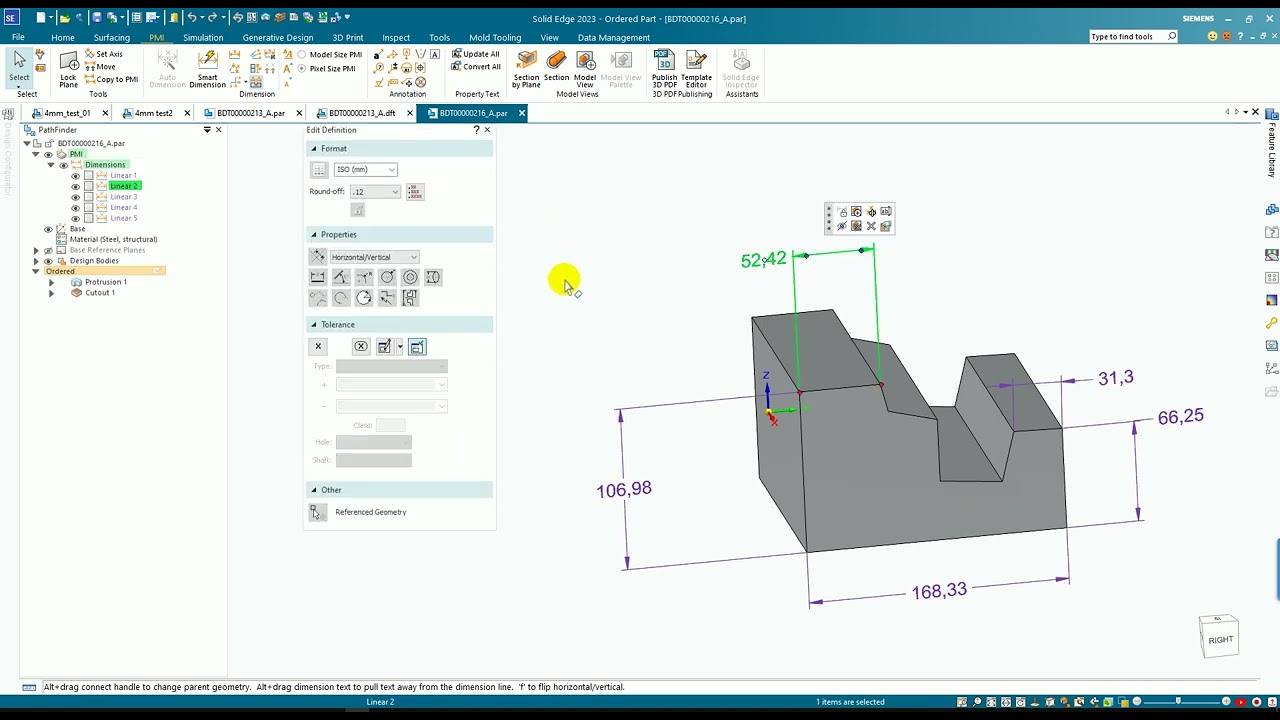This screenshot has height=720, width=1280.
Task: Select the 168,33 dimension text
Action: coord(939,591)
